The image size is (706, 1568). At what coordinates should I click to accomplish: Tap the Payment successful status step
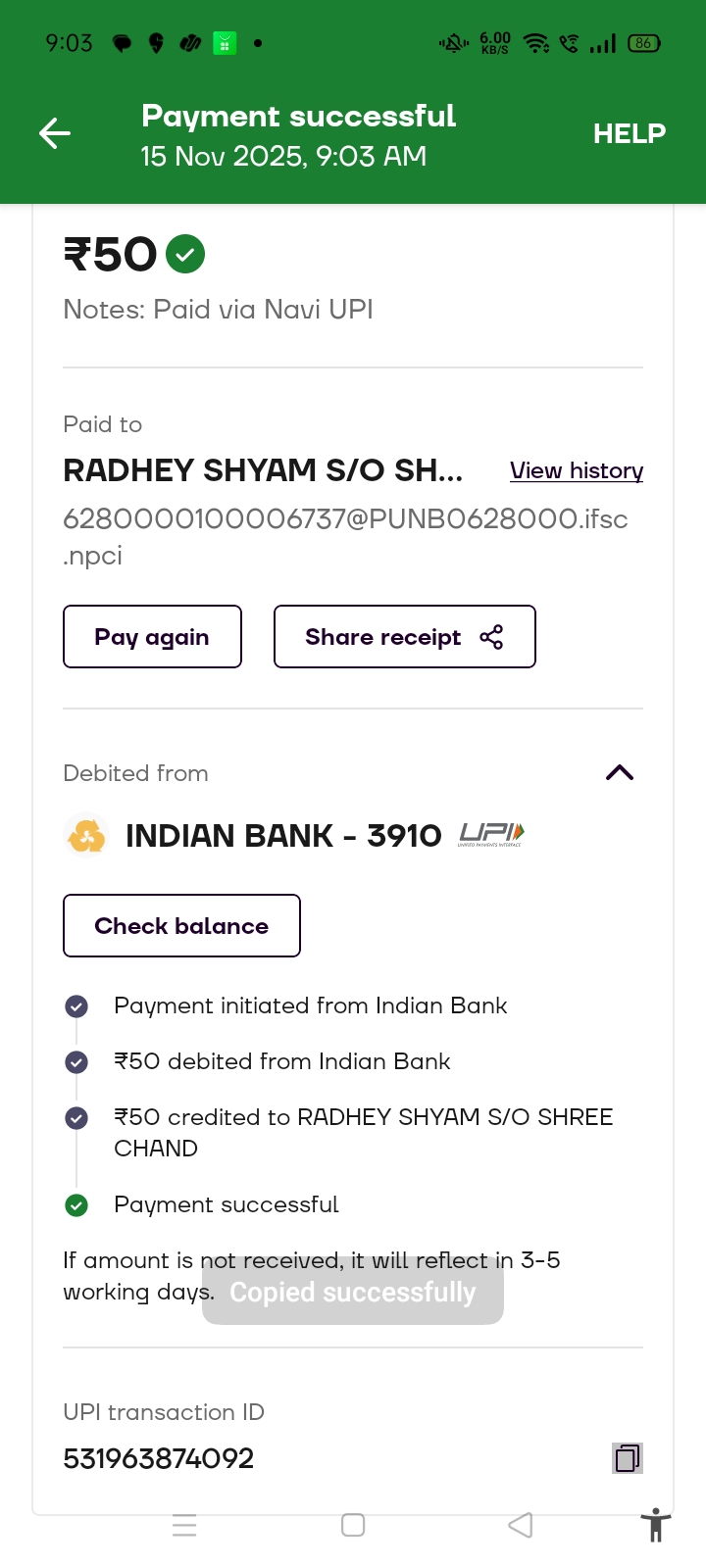tap(226, 1204)
